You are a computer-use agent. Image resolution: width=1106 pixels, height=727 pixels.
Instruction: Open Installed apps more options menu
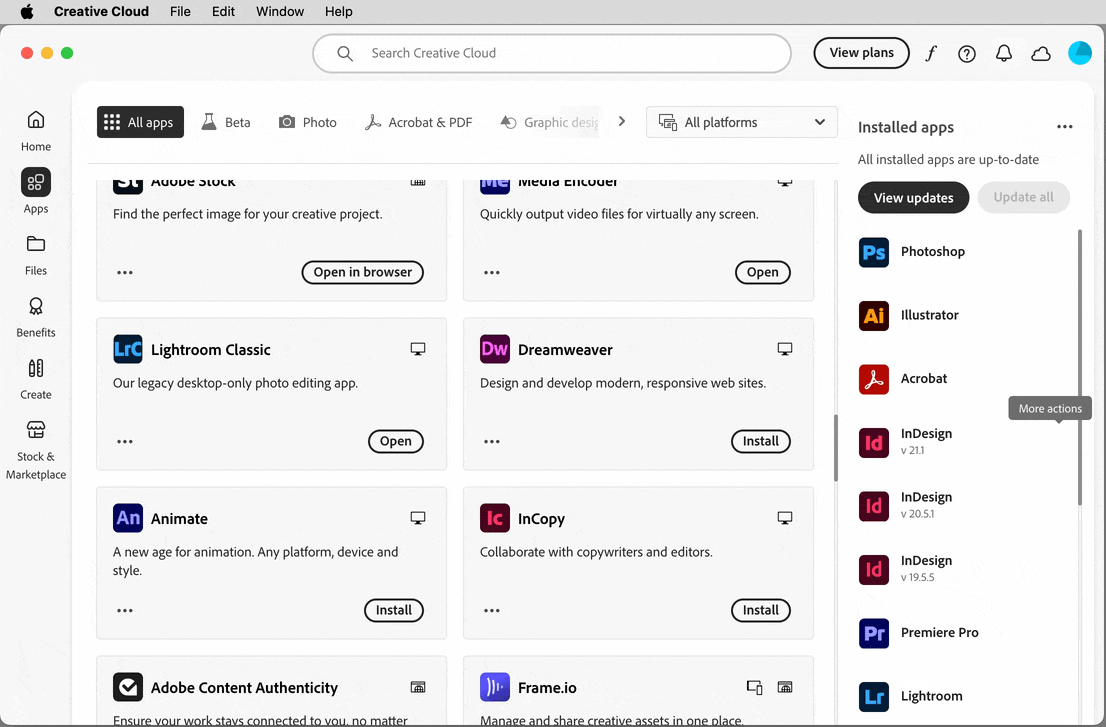click(1064, 127)
